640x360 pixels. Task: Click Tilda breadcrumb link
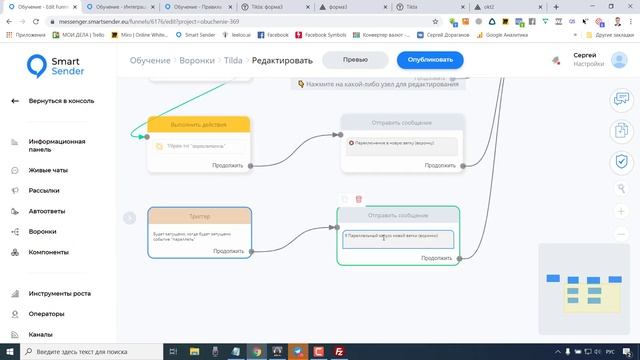233,60
